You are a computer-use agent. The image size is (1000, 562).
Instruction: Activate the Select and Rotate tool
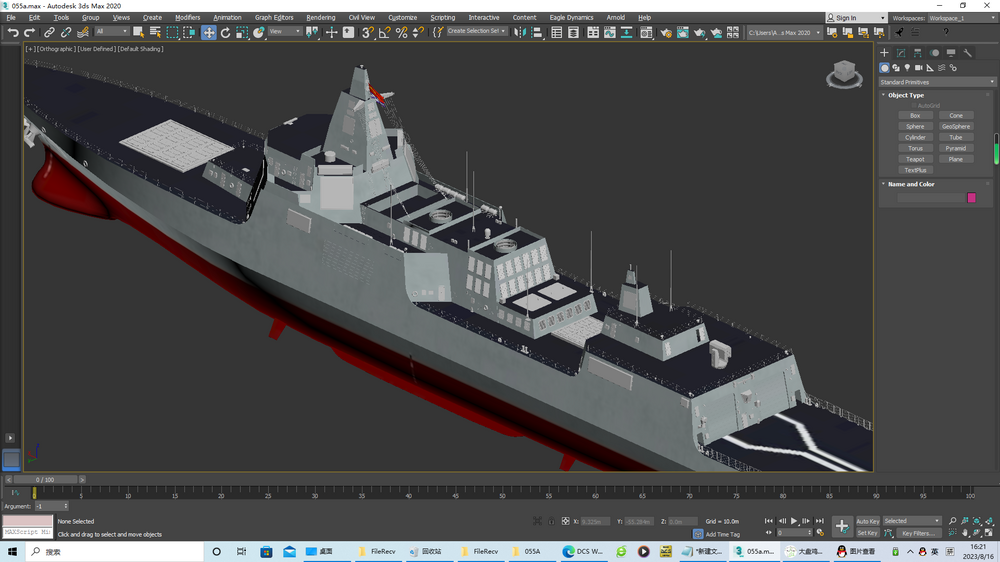[225, 32]
